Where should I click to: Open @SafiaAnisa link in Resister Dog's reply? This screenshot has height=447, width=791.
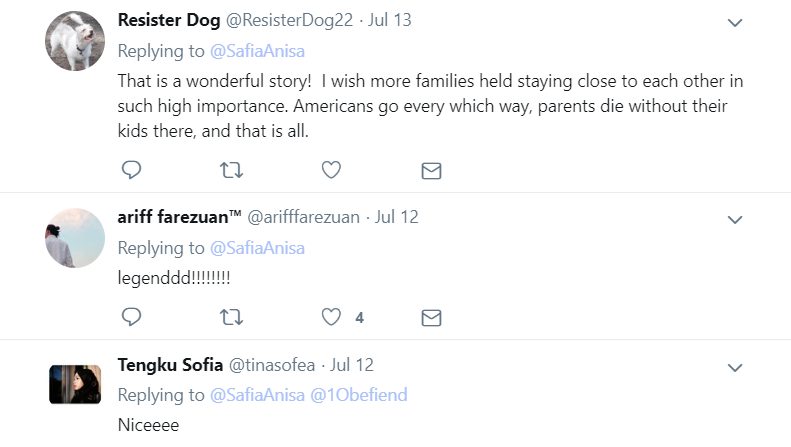point(257,50)
